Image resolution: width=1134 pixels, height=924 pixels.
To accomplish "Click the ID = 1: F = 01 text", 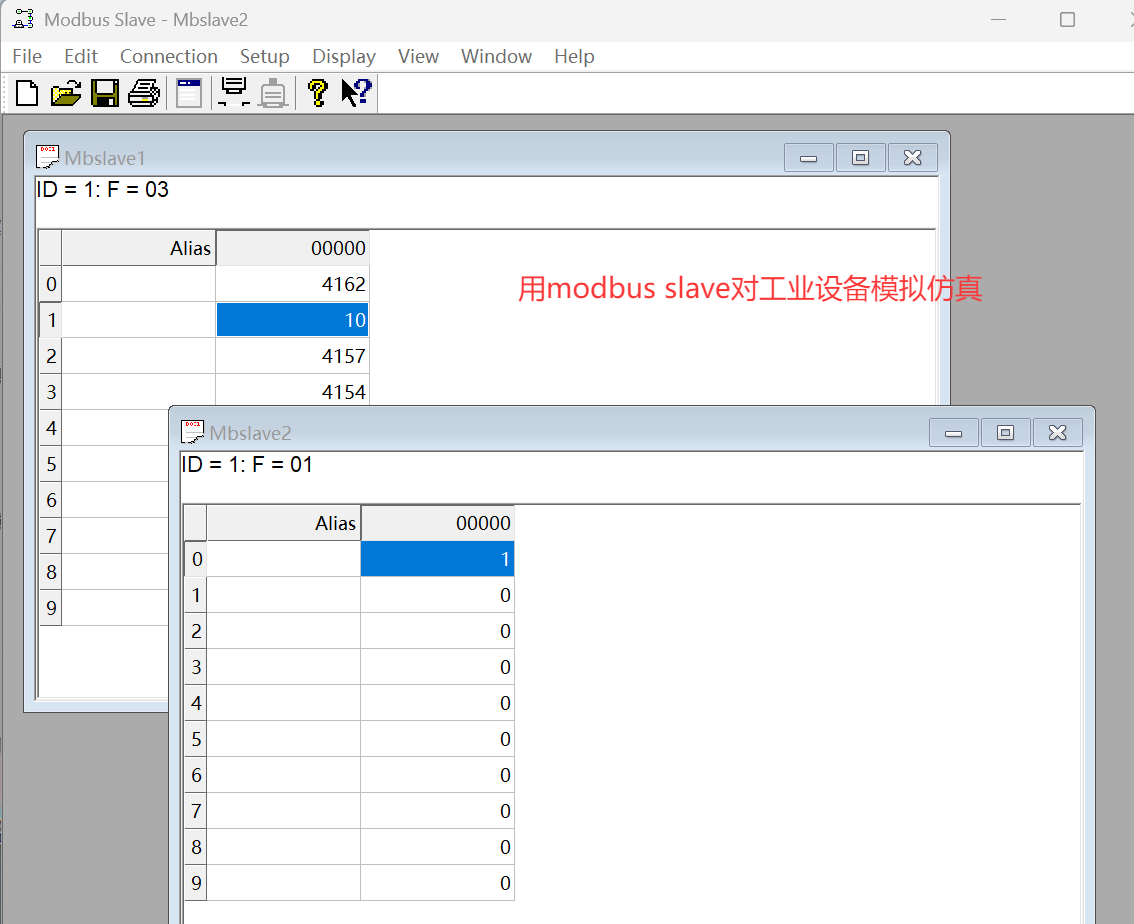I will pyautogui.click(x=247, y=464).
